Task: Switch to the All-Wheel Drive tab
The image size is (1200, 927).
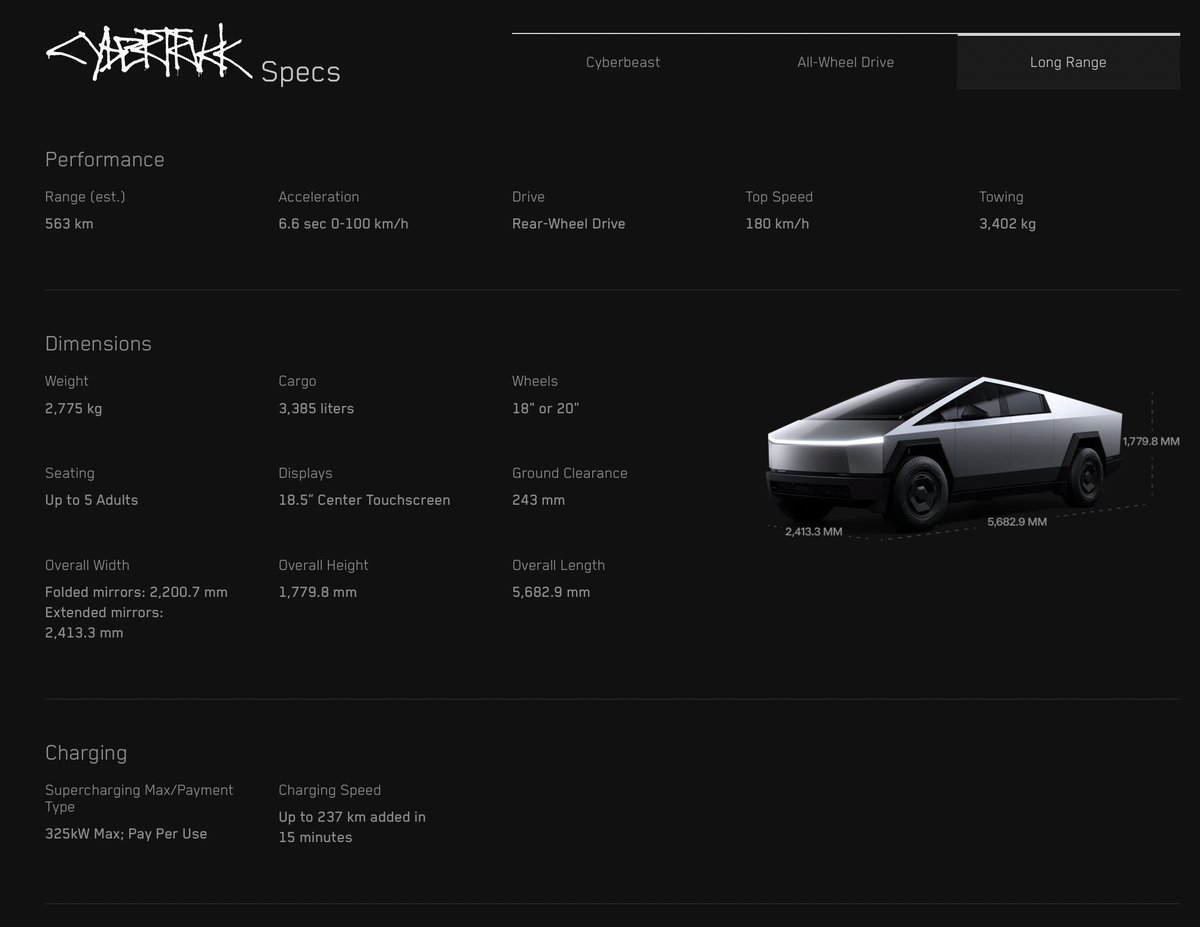Action: pyautogui.click(x=846, y=62)
